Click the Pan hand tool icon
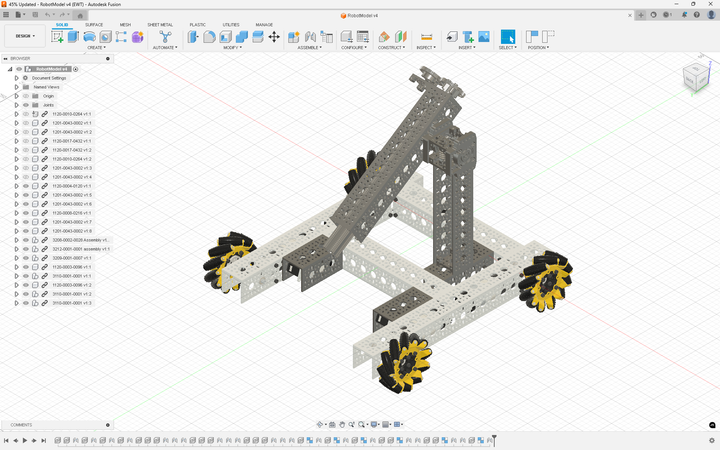Screen dimensions: 720x450 342,424
